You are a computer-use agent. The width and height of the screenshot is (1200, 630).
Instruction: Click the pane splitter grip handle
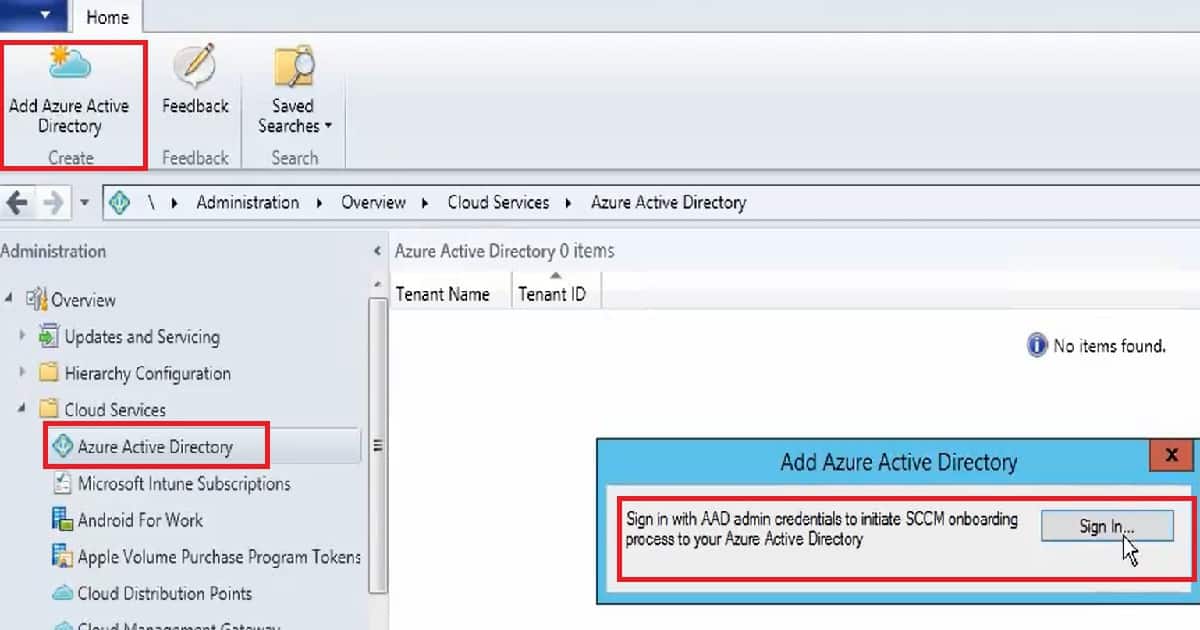(x=377, y=446)
